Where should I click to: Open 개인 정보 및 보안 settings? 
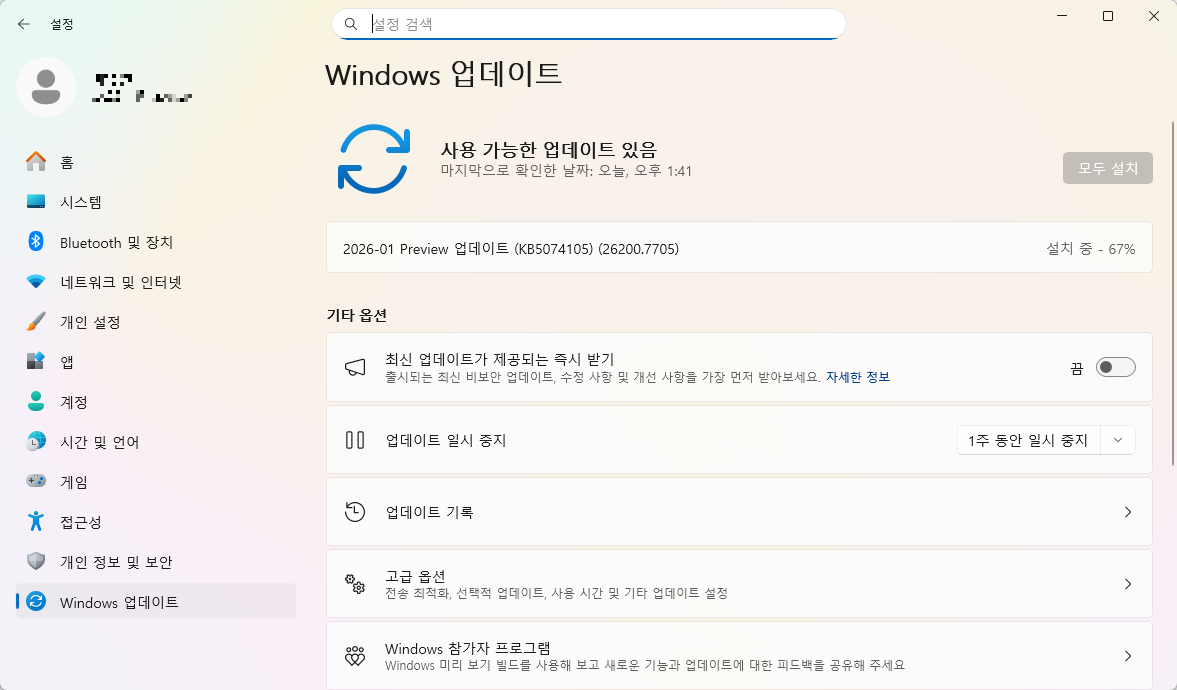[x=155, y=562]
